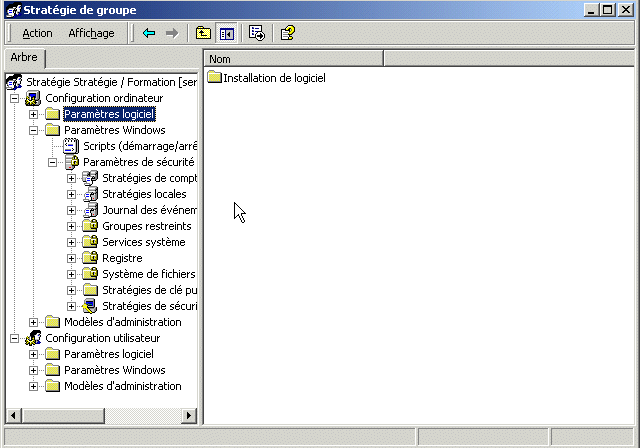Screen dimensions: 640x448
Task: Collapse Paramètres Windows under Configuration ordinateur
Action: pos(33,130)
